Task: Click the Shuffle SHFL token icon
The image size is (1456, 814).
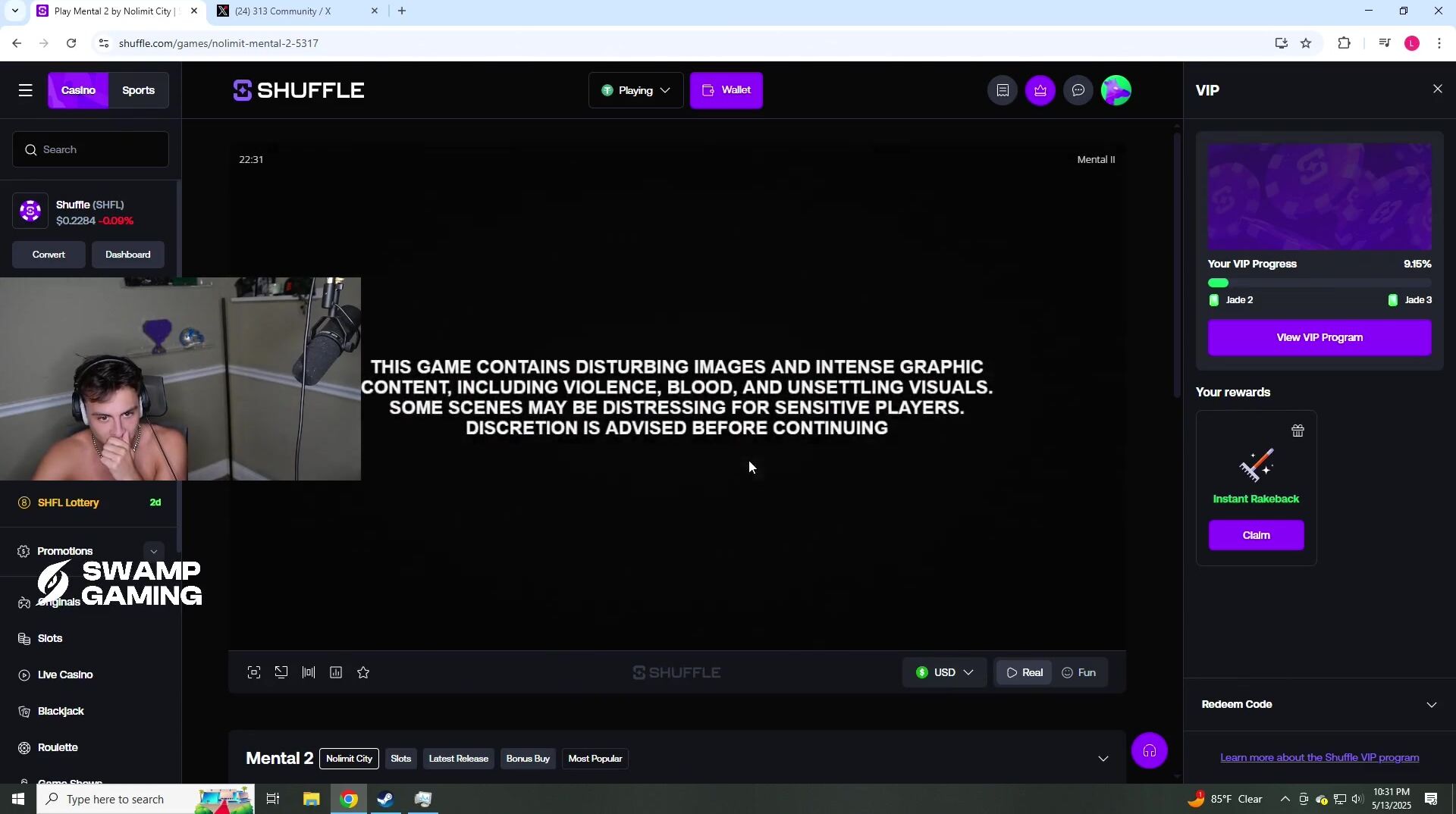Action: click(30, 211)
